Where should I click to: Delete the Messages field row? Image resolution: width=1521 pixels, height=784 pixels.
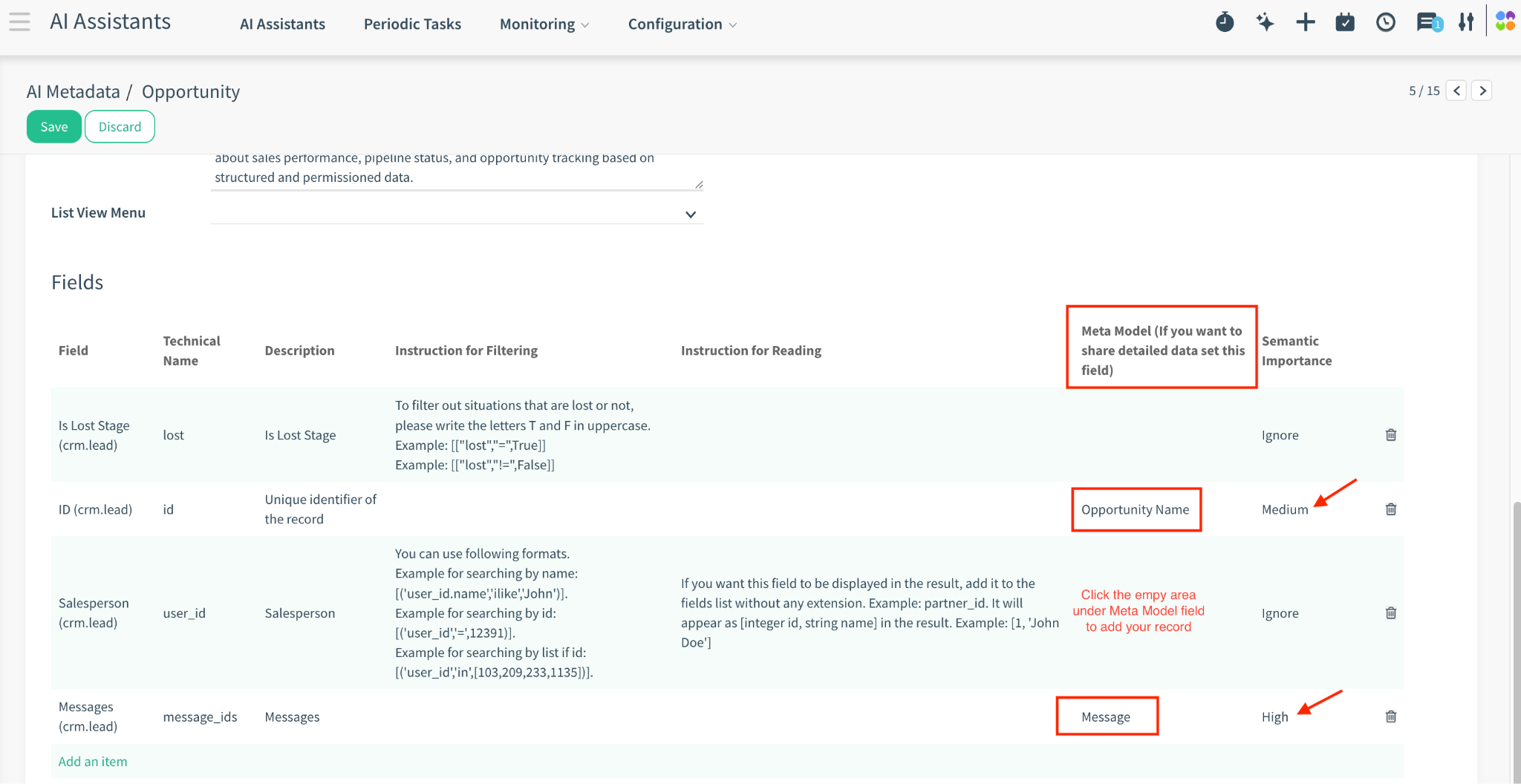point(1391,716)
